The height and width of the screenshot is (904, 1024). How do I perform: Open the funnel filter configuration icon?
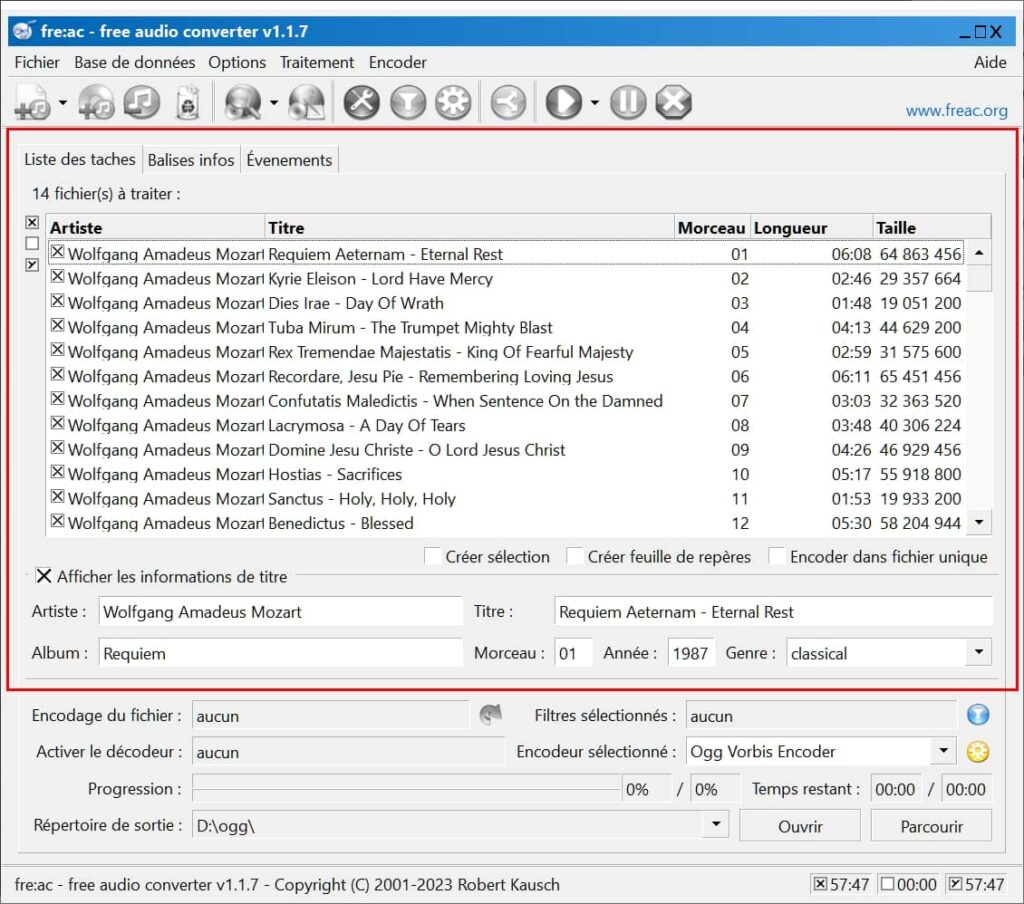pos(408,103)
